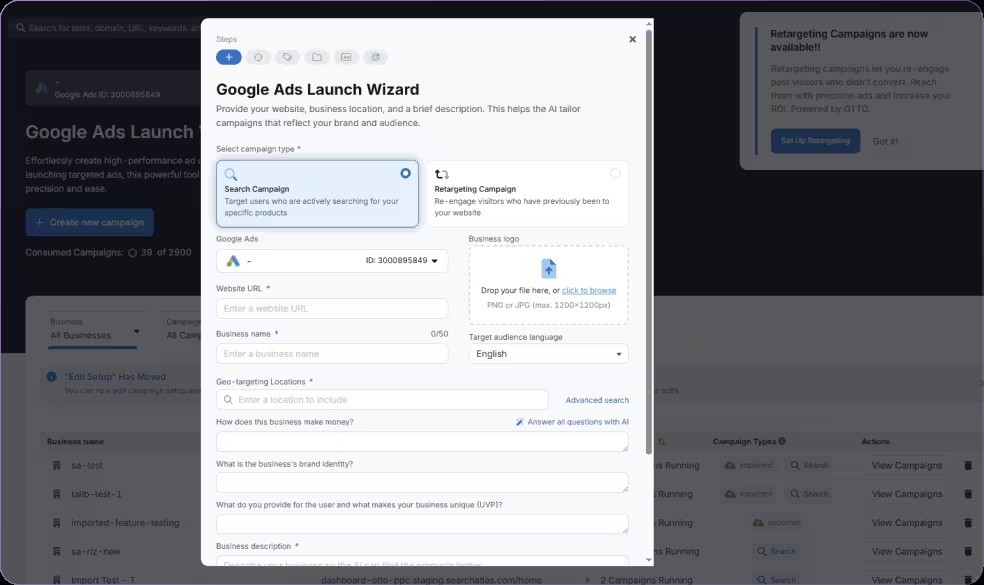Click the search icon in top bar
Viewport: 984px width, 585px height.
[x=21, y=28]
